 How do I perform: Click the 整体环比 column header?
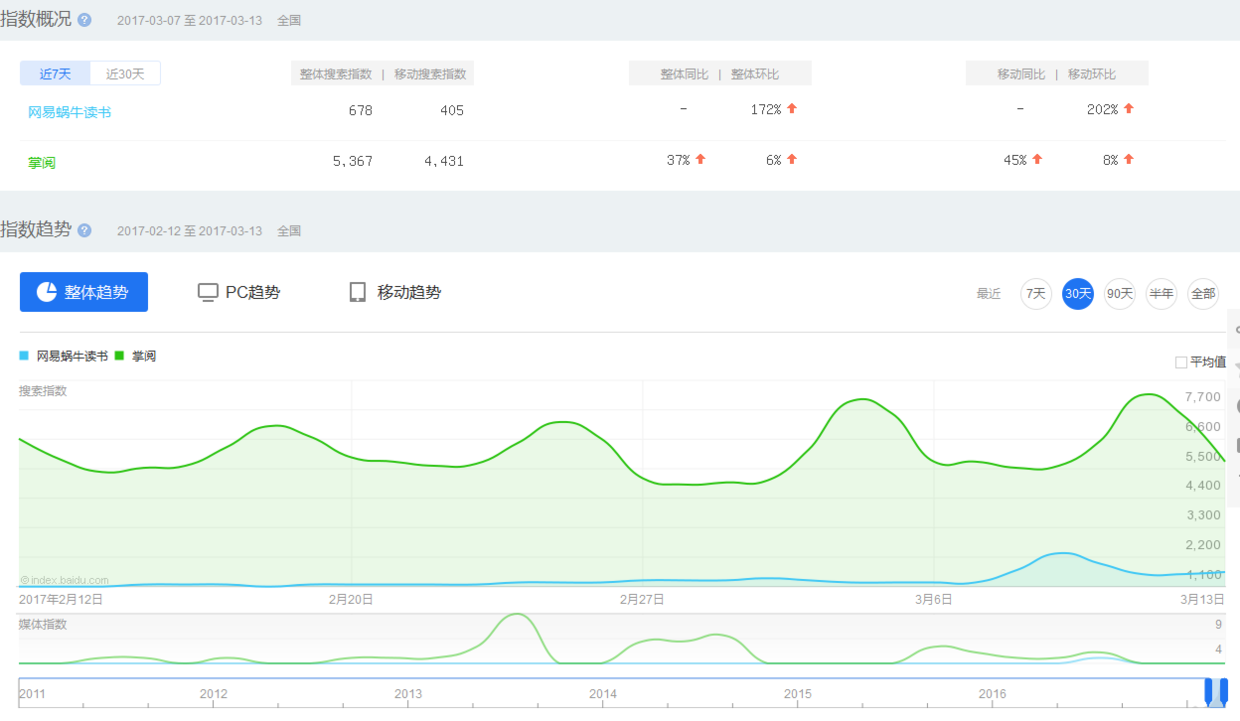coord(755,74)
